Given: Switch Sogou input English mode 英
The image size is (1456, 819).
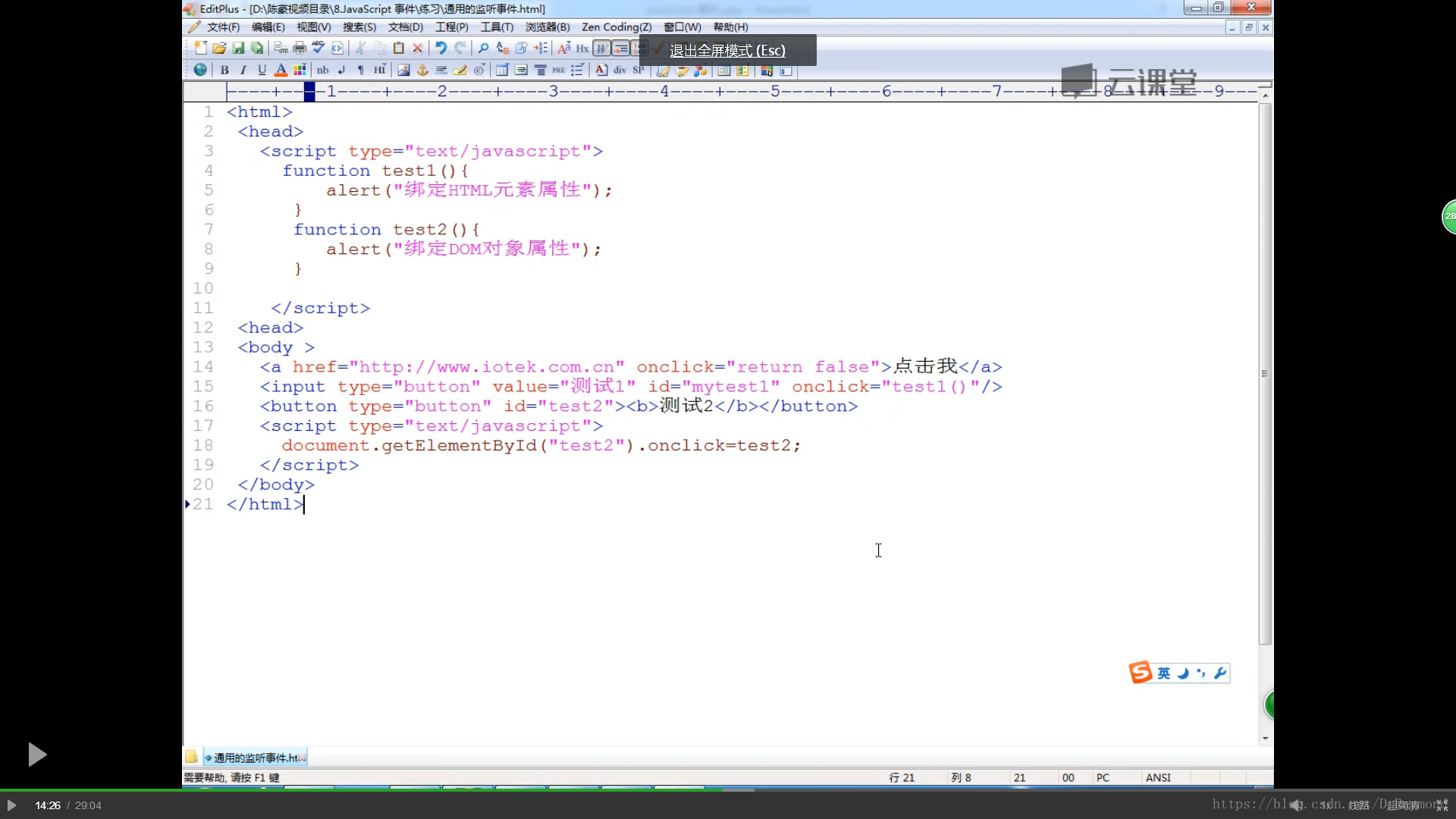Looking at the screenshot, I should tap(1164, 673).
